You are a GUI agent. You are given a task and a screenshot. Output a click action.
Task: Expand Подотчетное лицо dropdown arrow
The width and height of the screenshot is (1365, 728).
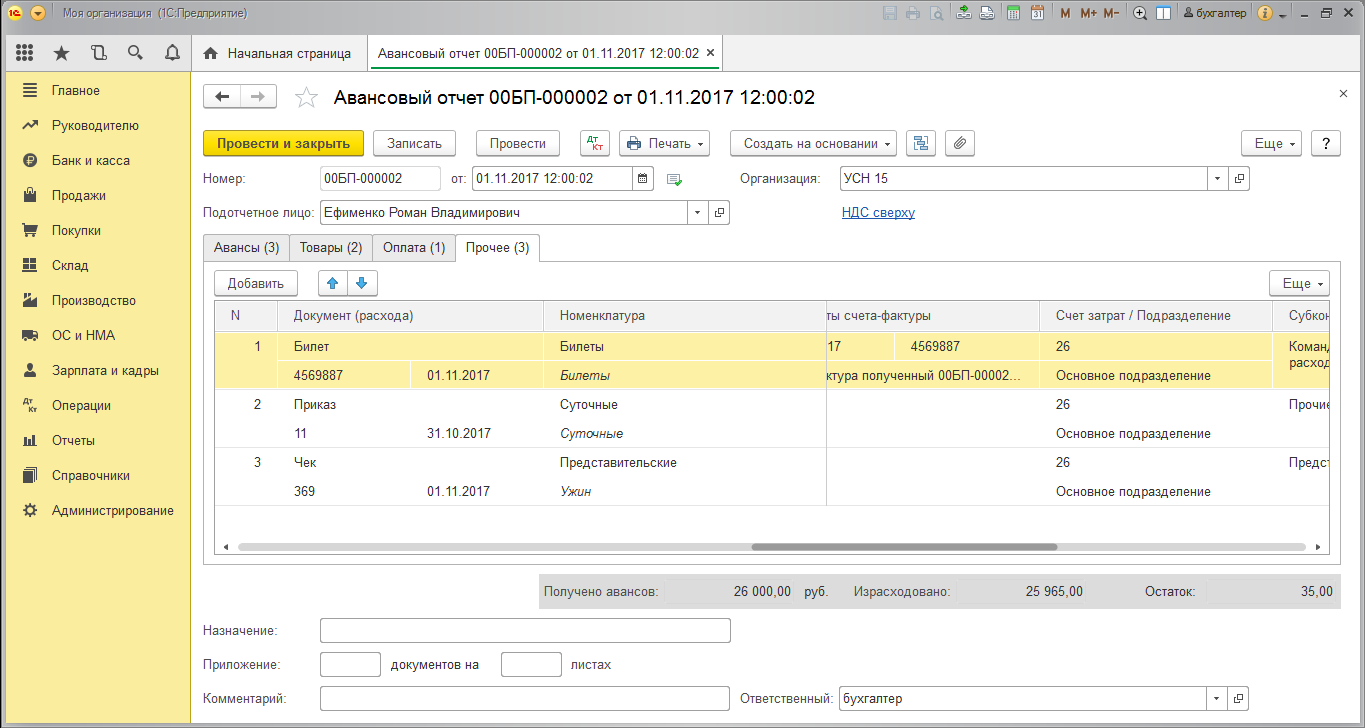pos(697,213)
